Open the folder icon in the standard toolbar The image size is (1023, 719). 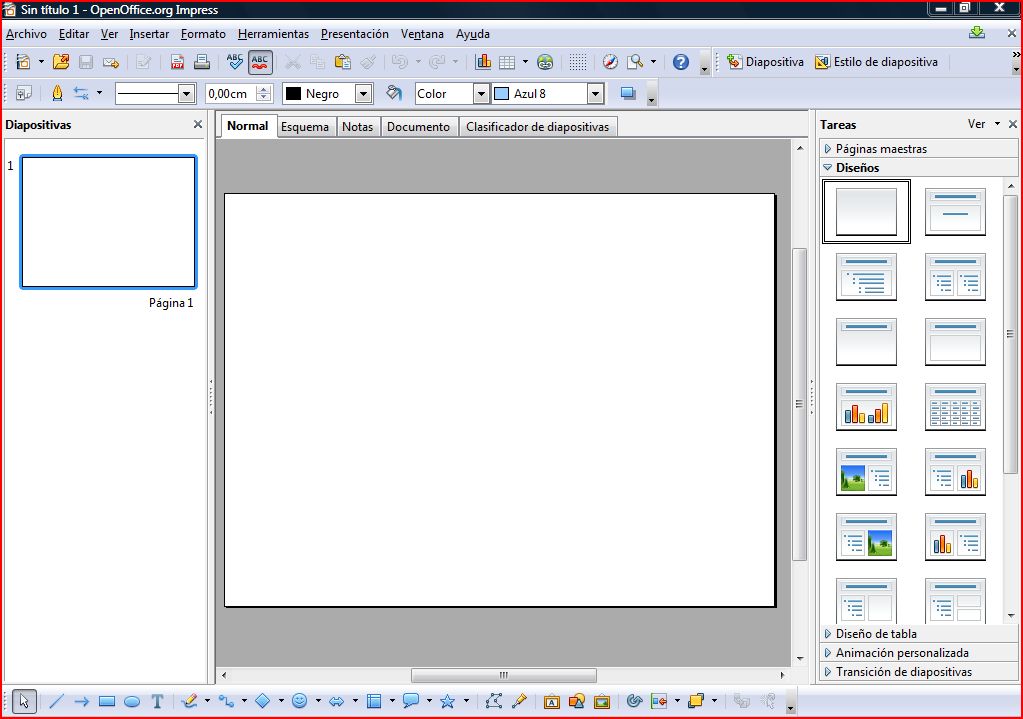(x=61, y=62)
